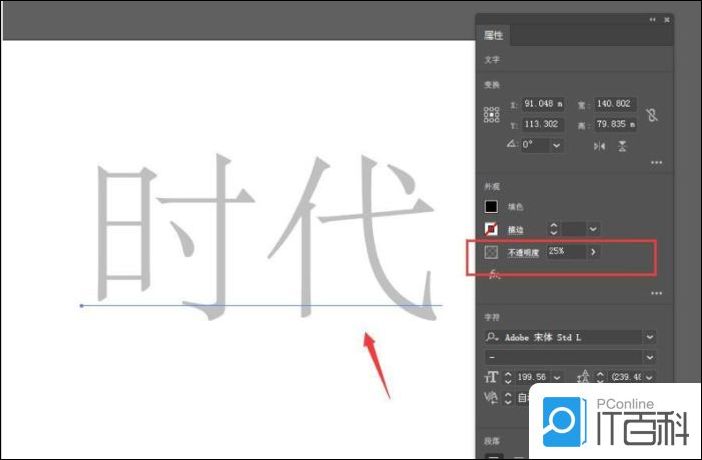The image size is (702, 460).
Task: Click the height field 79.835
Action: click(615, 124)
